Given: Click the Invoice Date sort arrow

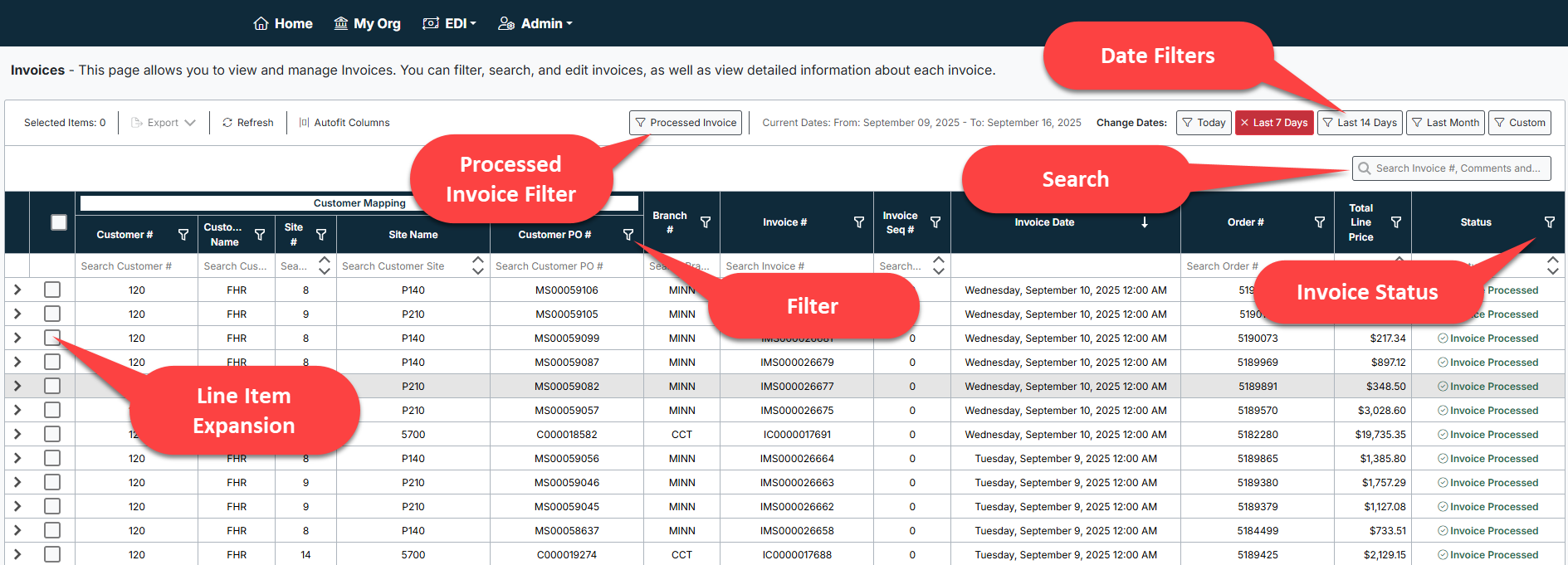Looking at the screenshot, I should [1145, 222].
